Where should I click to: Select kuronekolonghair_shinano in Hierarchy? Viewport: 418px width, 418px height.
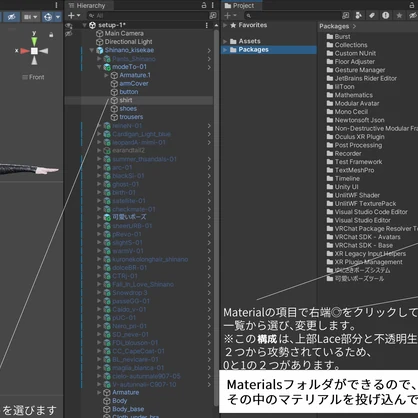tap(150, 259)
